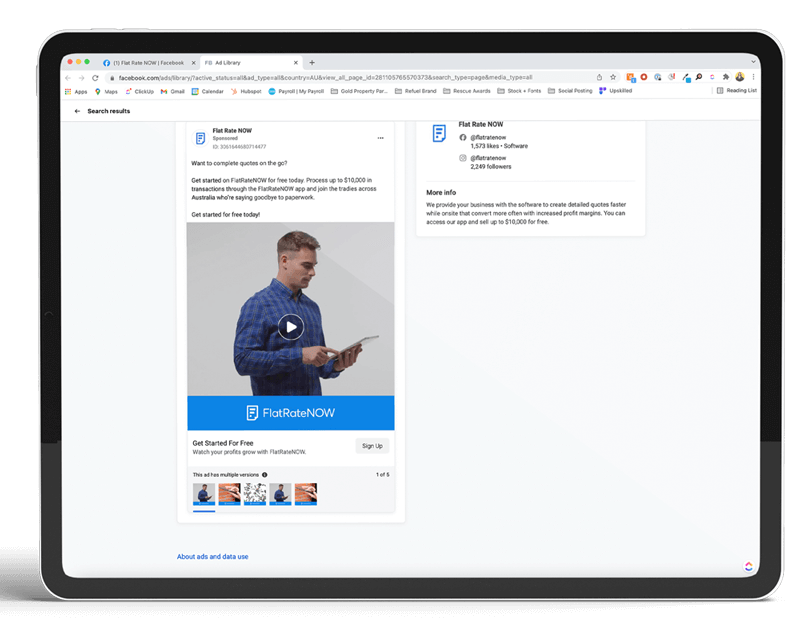
Task: Click the ClickUp floating icon at page corner
Action: [748, 566]
